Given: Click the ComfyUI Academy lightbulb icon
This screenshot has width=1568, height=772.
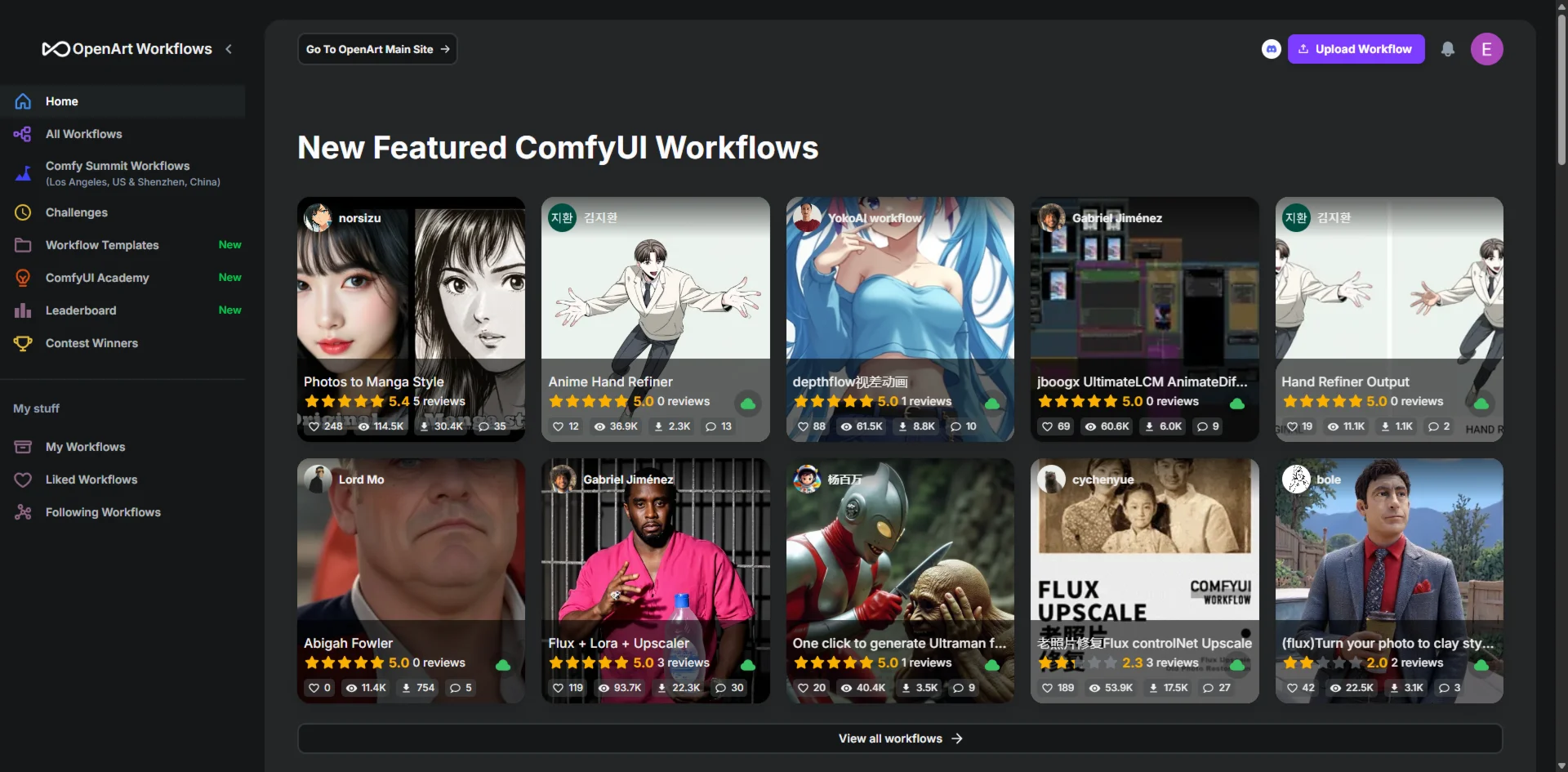Looking at the screenshot, I should point(23,278).
